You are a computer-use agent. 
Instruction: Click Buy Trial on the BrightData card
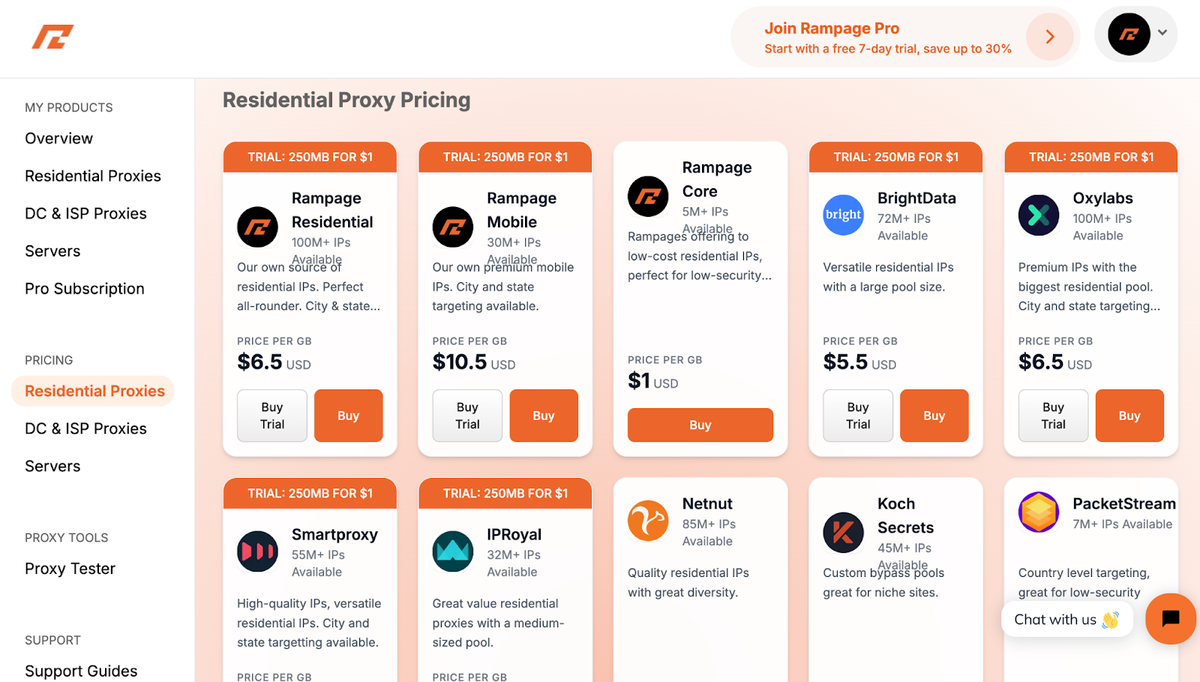pyautogui.click(x=857, y=415)
